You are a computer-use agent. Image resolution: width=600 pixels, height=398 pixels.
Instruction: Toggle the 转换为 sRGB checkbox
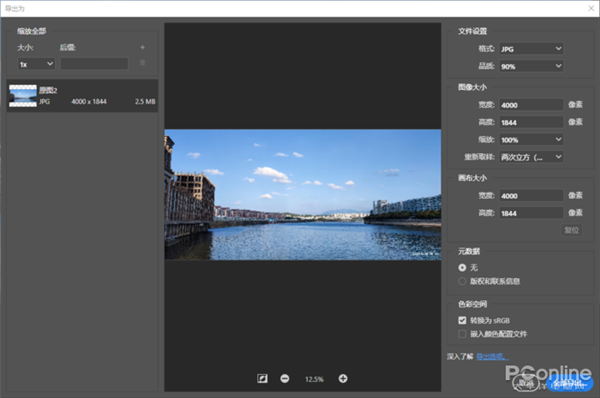click(x=462, y=320)
